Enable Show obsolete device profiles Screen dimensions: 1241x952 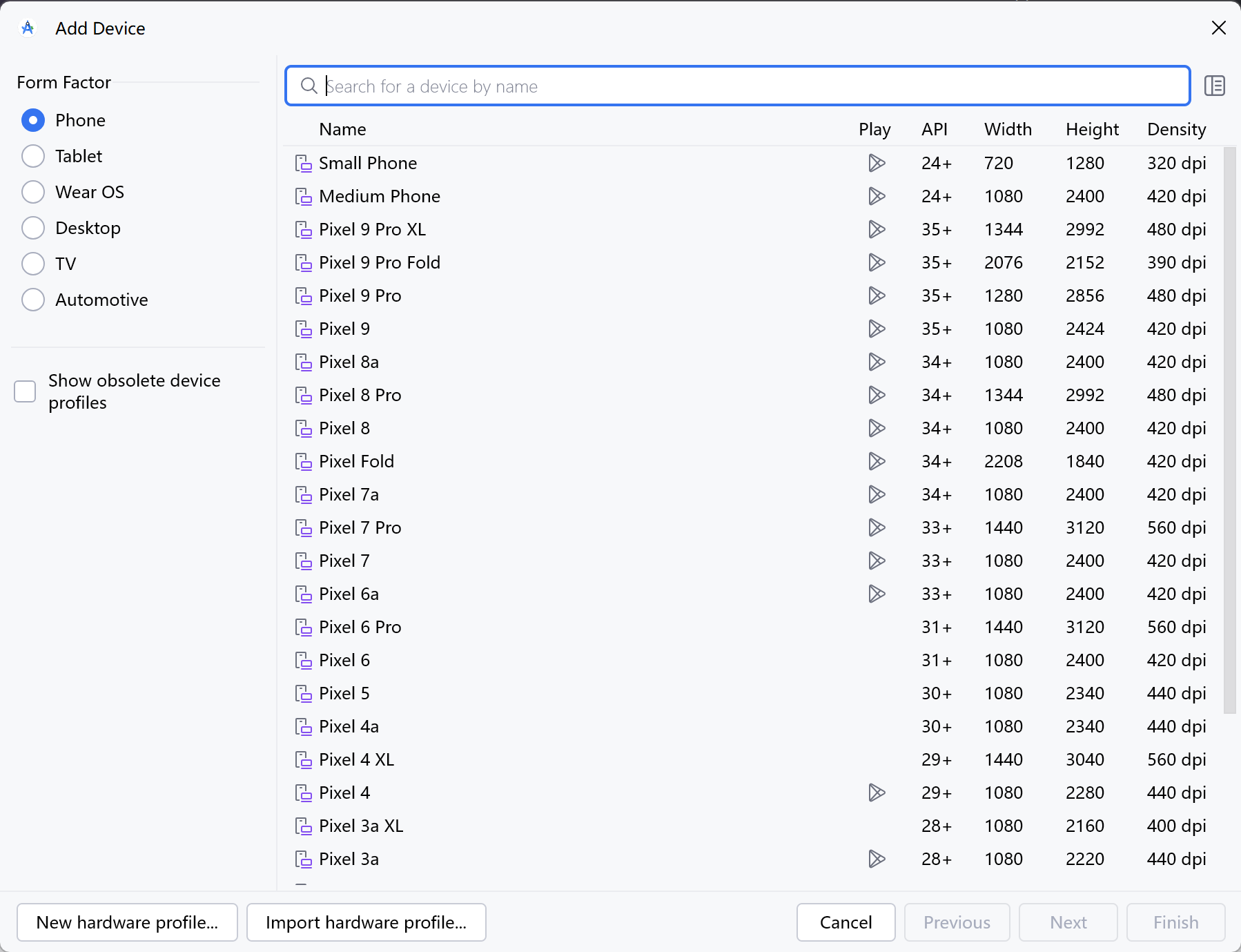[x=26, y=391]
